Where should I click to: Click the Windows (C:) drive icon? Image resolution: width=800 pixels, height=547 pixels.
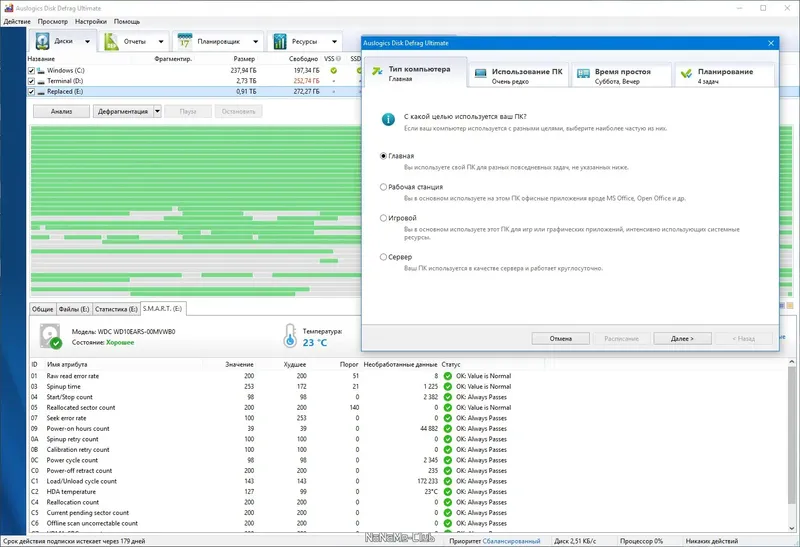41,70
